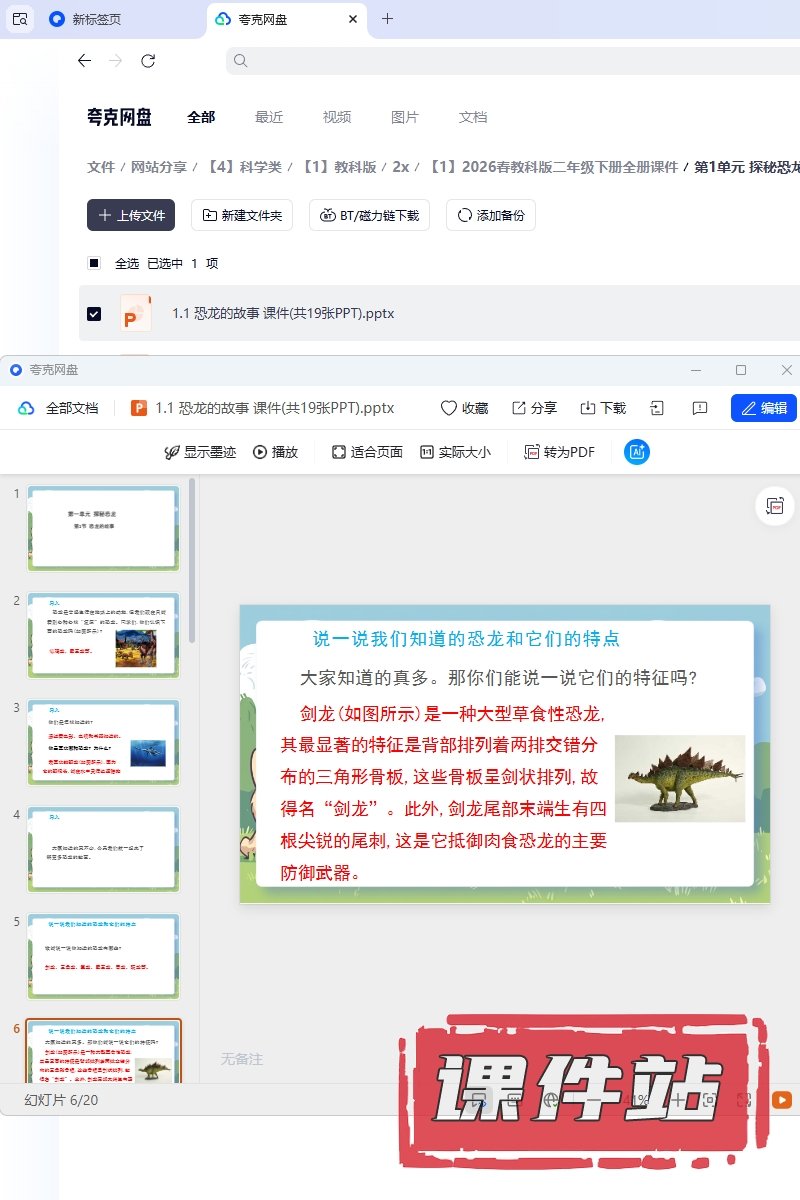Click the Share (分享) icon
Viewport: 800px width, 1200px height.
click(x=519, y=408)
